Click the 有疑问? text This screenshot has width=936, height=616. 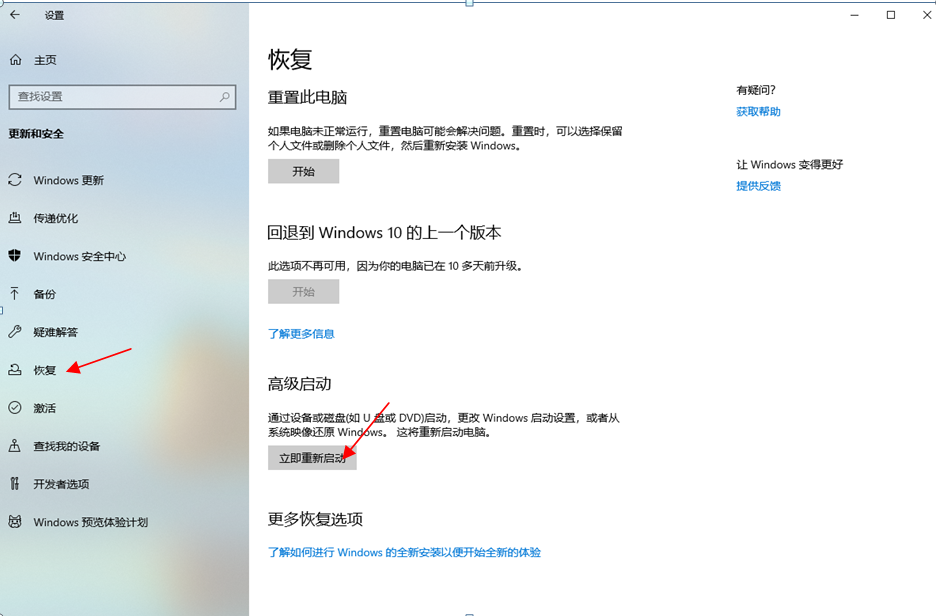pyautogui.click(x=756, y=90)
